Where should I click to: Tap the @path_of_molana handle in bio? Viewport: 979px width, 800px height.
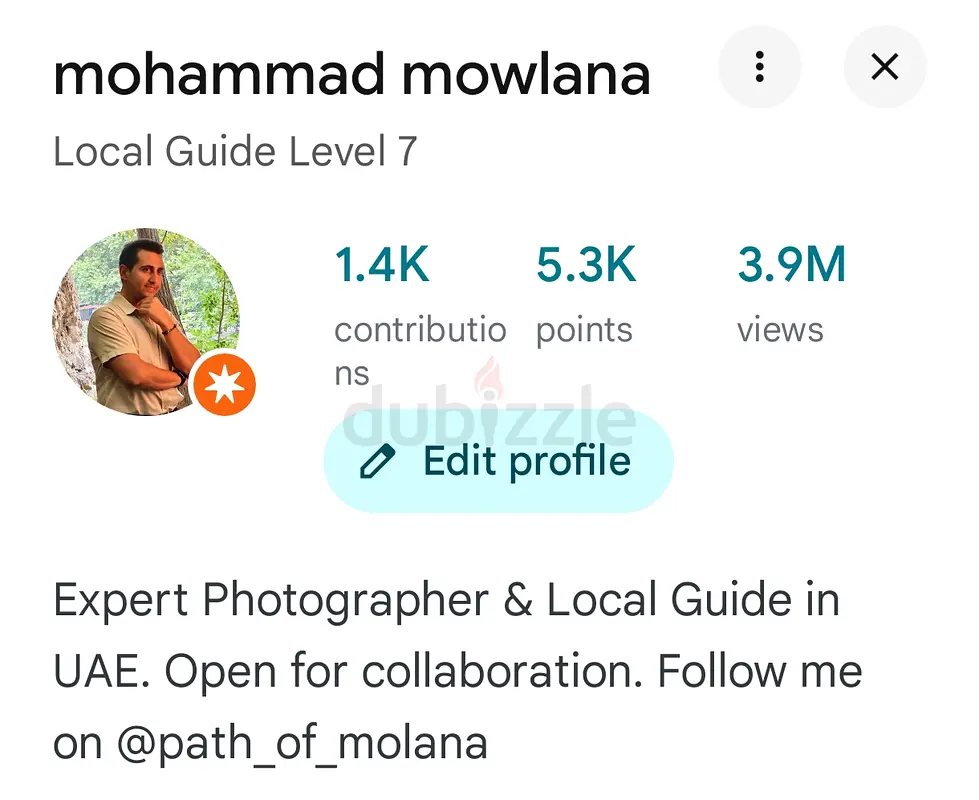pyautogui.click(x=299, y=743)
